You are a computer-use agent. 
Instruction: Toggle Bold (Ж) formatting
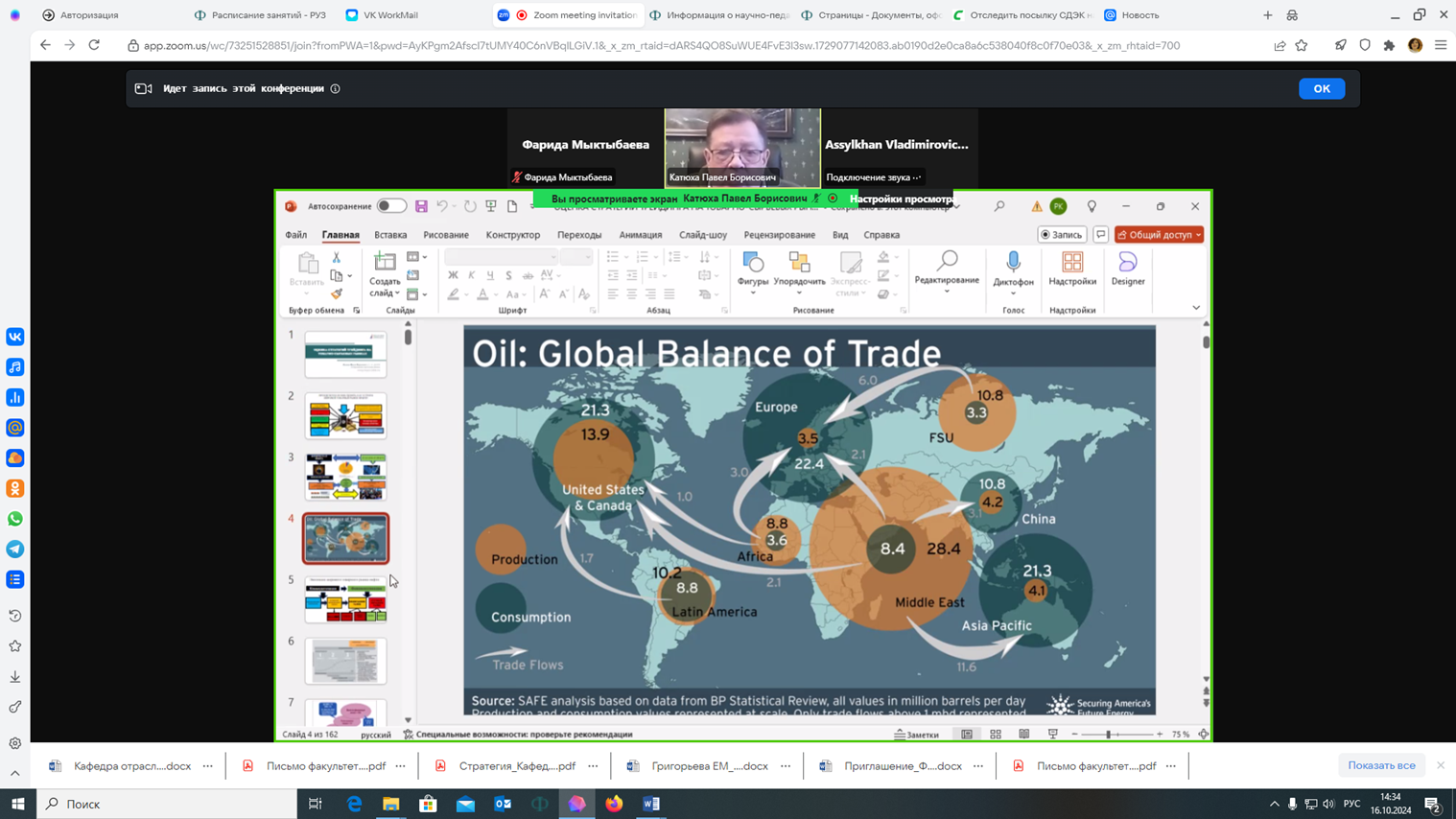453,275
